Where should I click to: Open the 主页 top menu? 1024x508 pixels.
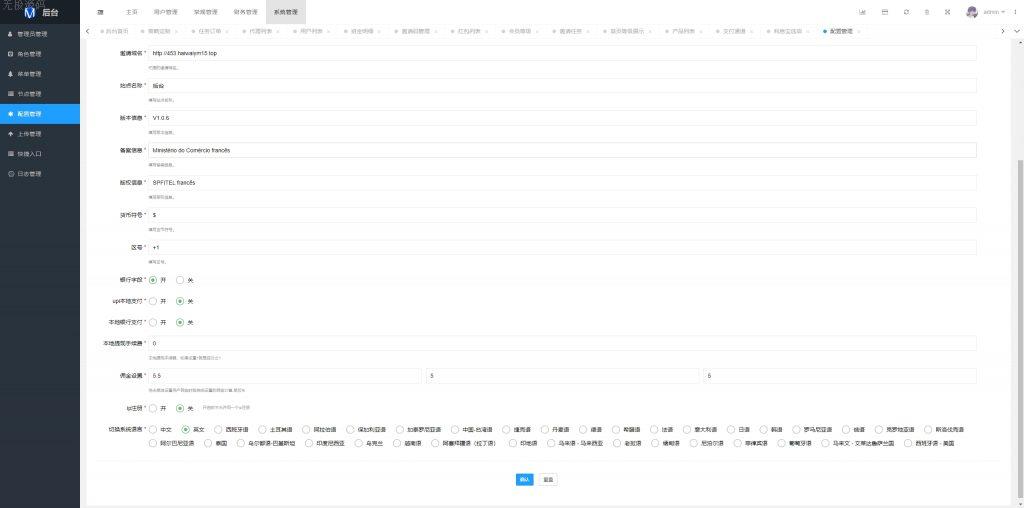132,12
